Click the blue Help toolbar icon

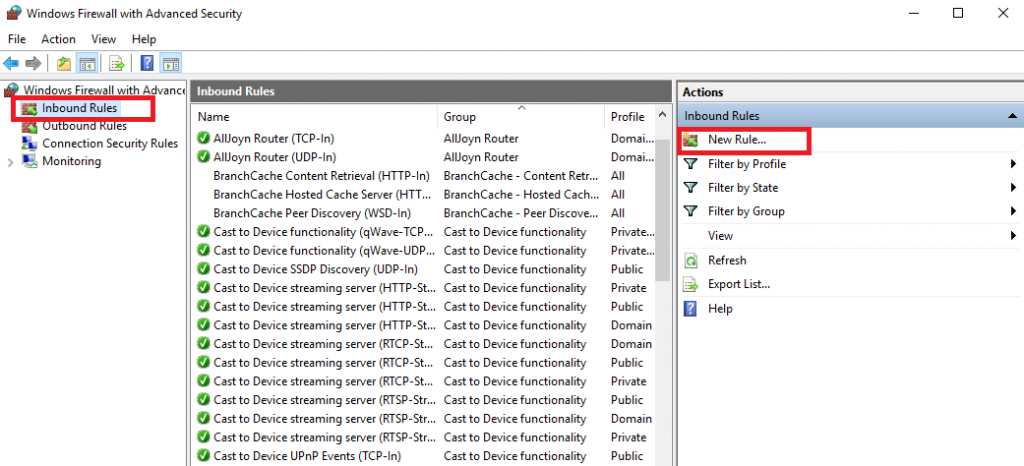148,63
